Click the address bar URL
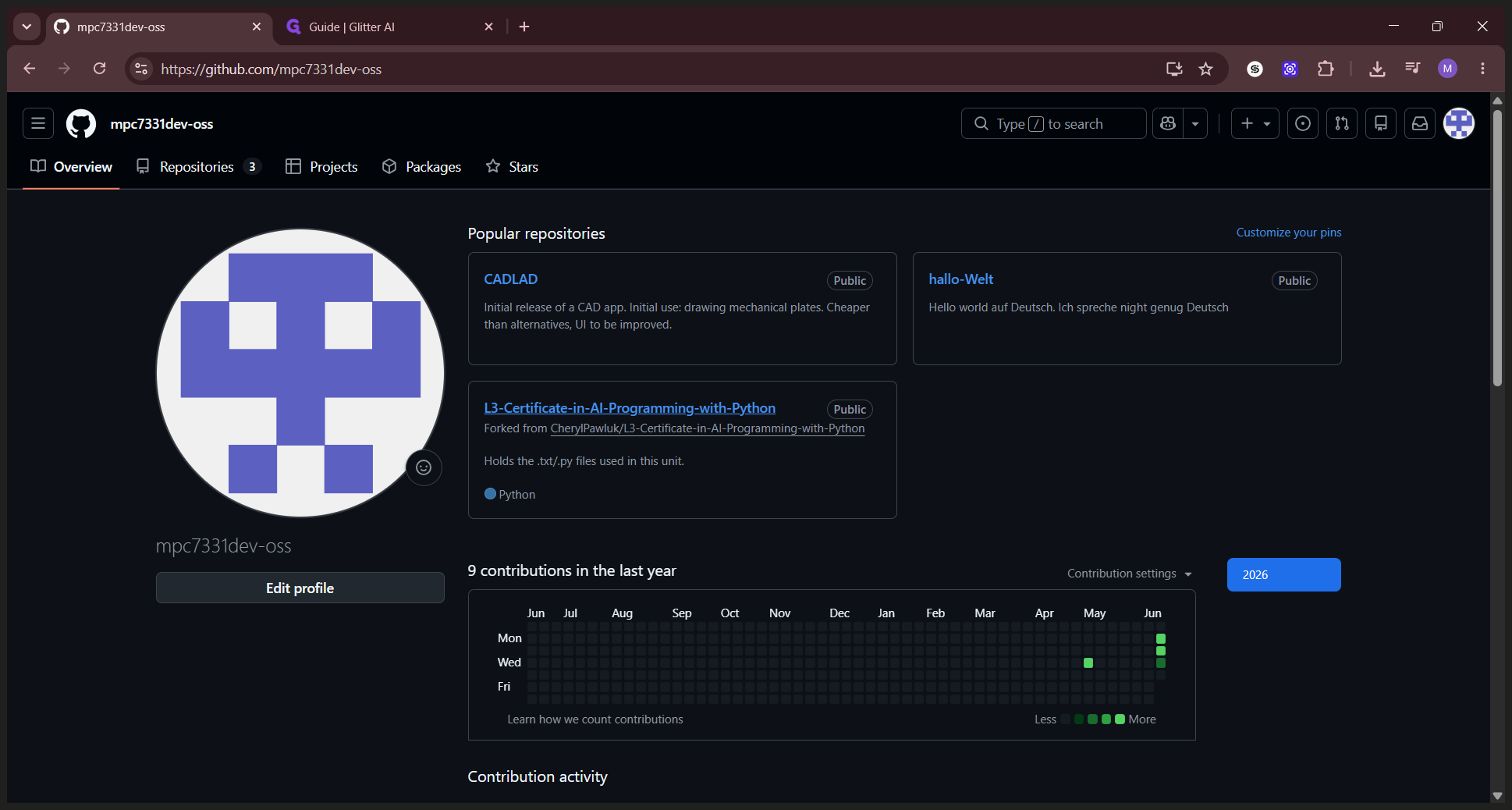Viewport: 1512px width, 810px height. pyautogui.click(x=272, y=69)
